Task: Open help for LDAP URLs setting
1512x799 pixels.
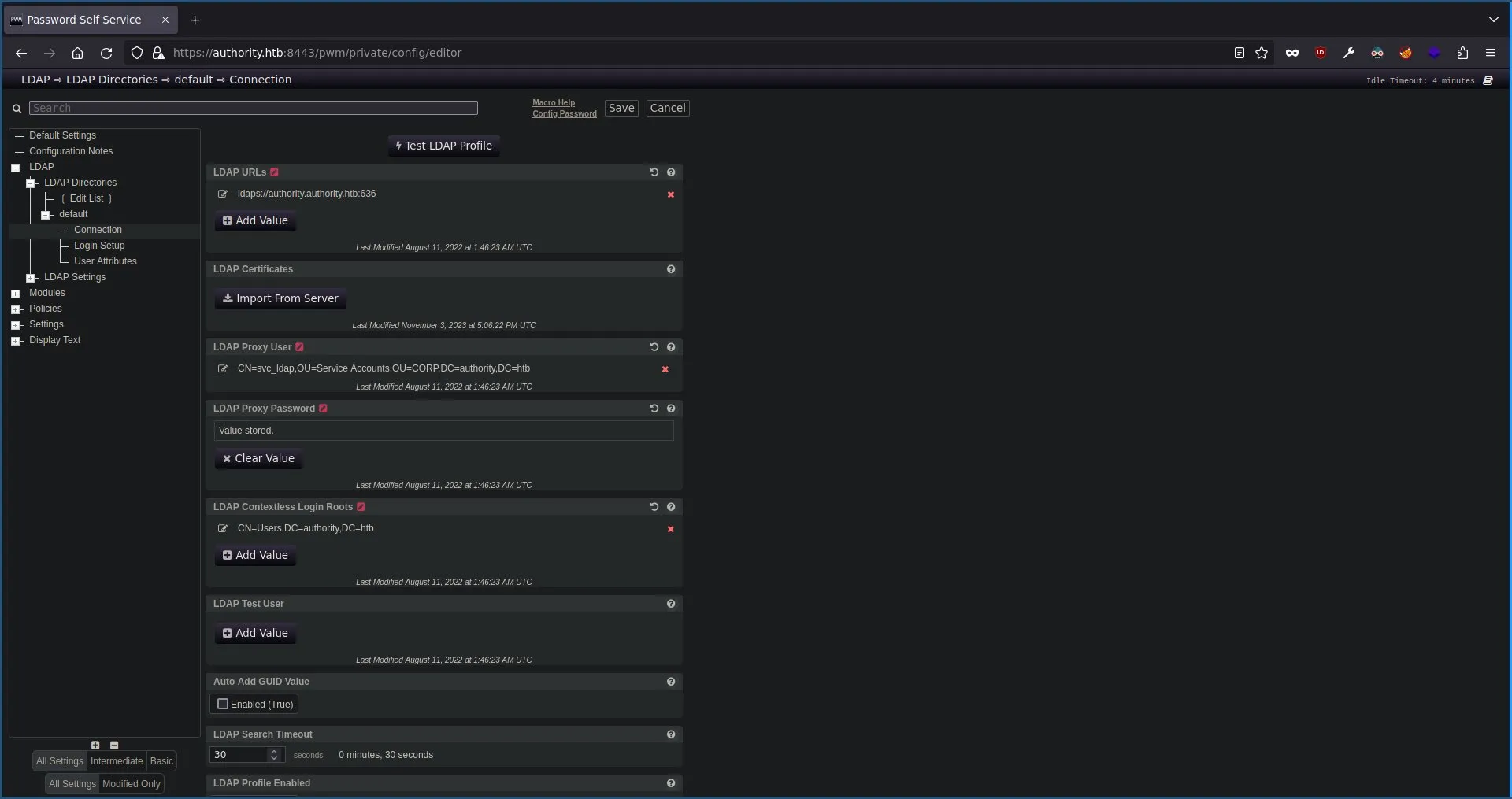Action: coord(671,172)
